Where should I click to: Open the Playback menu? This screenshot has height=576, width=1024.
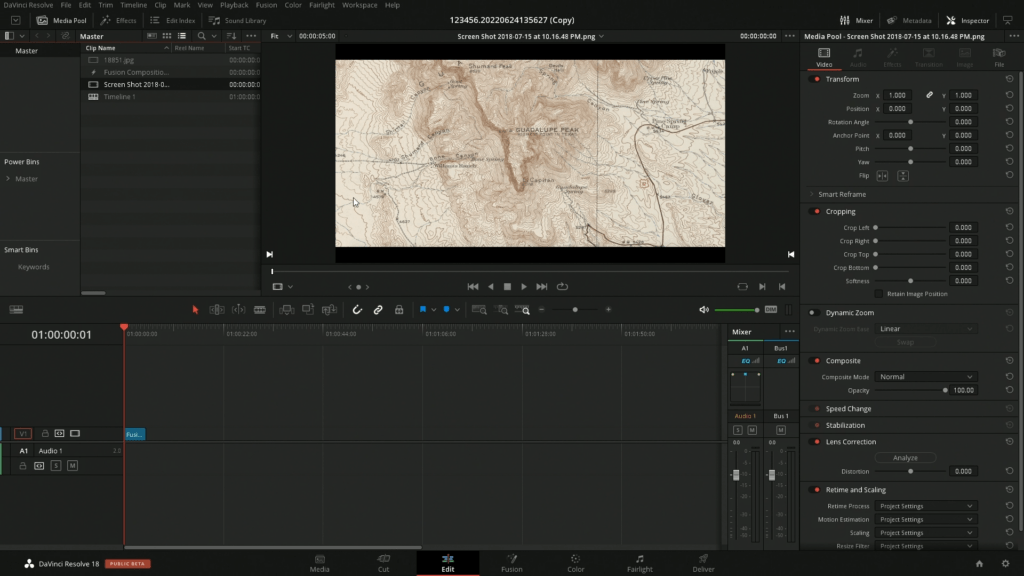pyautogui.click(x=234, y=4)
